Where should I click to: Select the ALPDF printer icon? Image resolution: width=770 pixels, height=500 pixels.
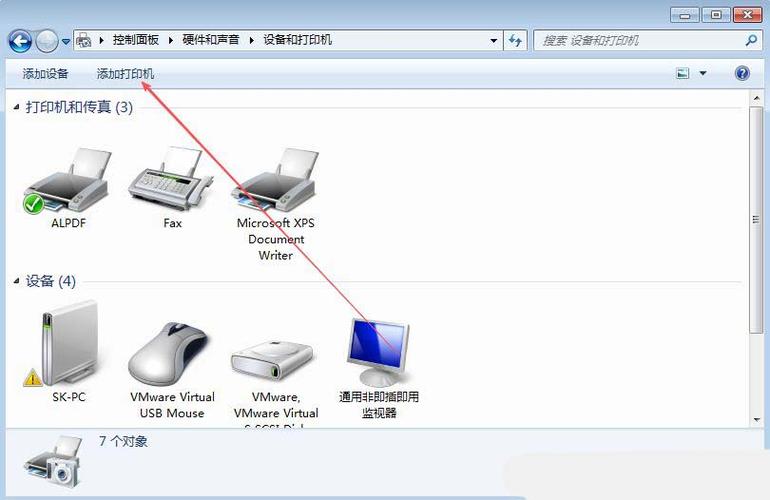point(68,181)
